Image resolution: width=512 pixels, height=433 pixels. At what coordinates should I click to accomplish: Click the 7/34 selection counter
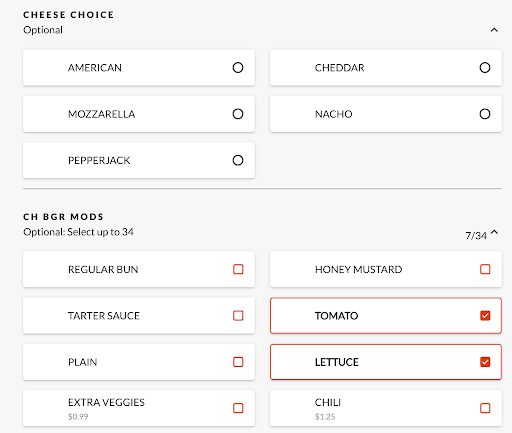(476, 236)
